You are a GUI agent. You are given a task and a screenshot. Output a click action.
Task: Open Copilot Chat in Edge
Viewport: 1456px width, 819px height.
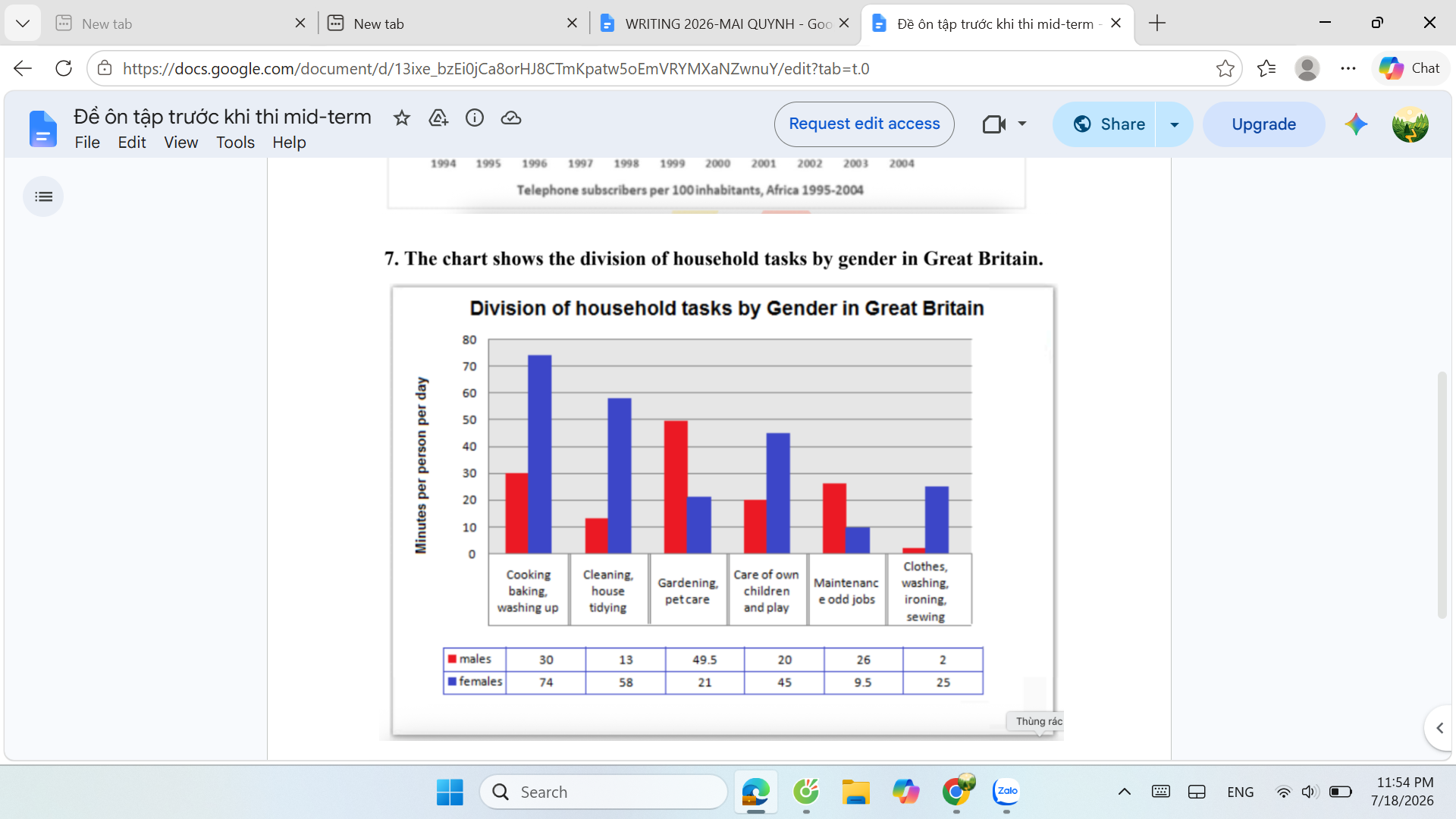(1410, 68)
